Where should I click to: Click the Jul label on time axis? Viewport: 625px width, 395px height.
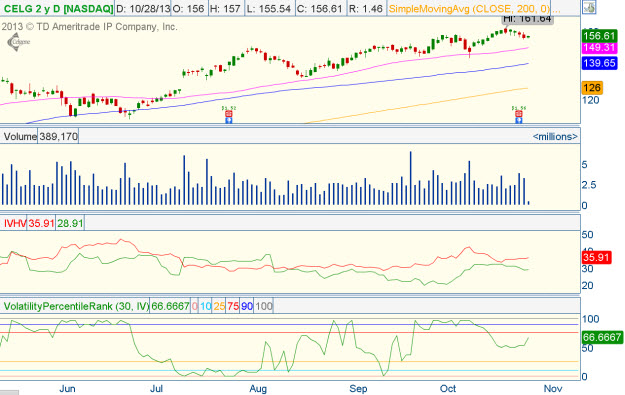coord(156,389)
